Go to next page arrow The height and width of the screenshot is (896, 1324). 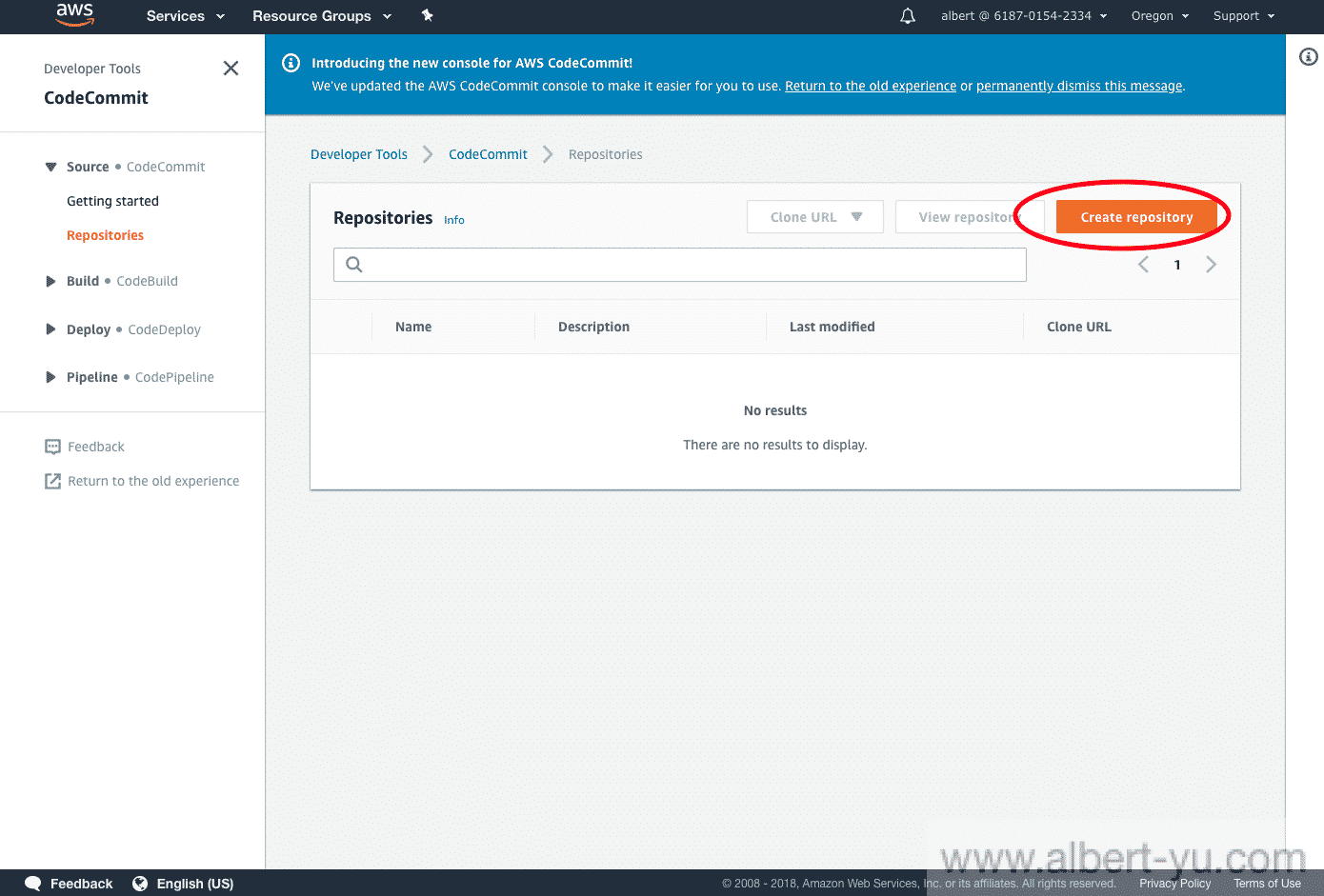(x=1212, y=265)
